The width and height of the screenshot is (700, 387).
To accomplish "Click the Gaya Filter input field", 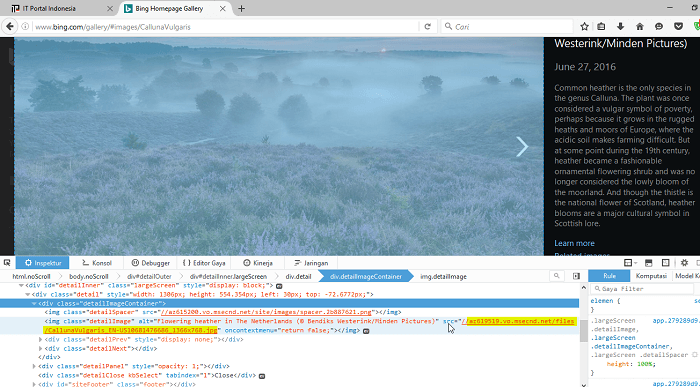I will (x=642, y=289).
